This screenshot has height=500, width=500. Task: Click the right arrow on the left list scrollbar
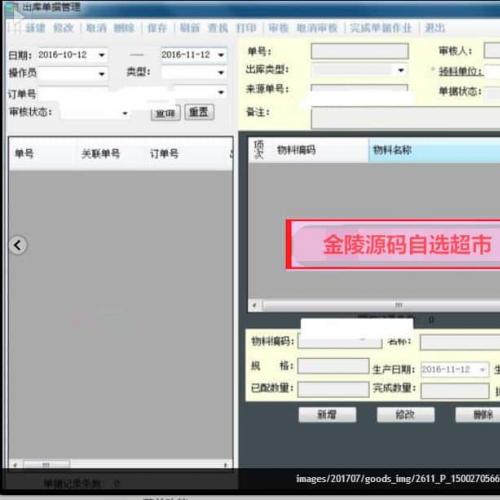coord(226,464)
